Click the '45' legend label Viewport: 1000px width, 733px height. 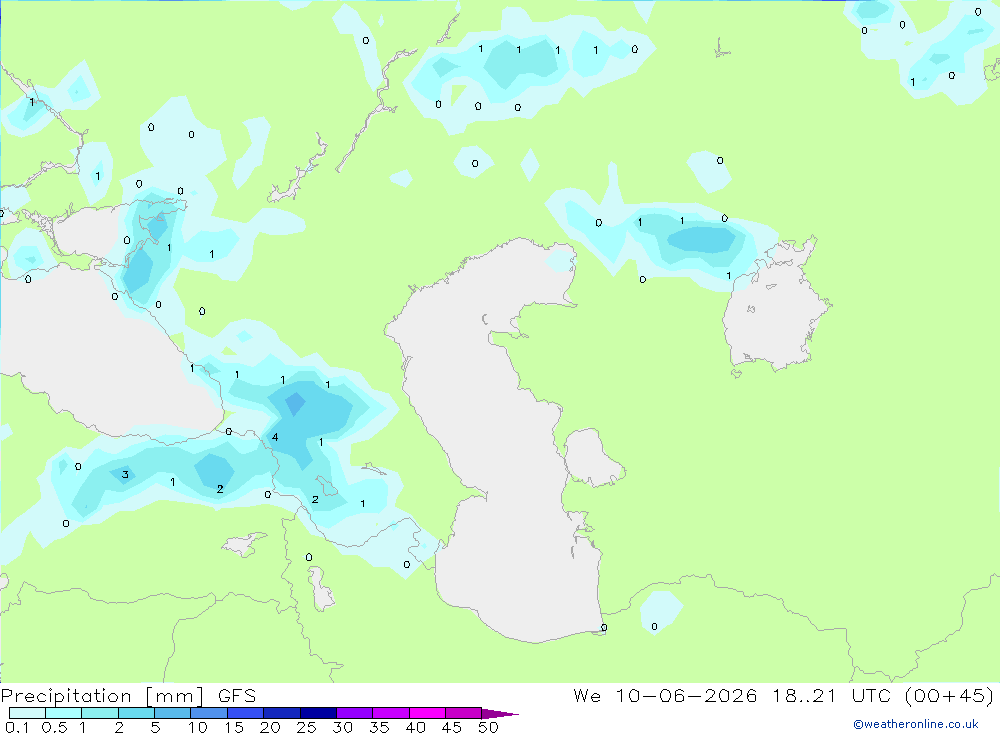point(452,727)
